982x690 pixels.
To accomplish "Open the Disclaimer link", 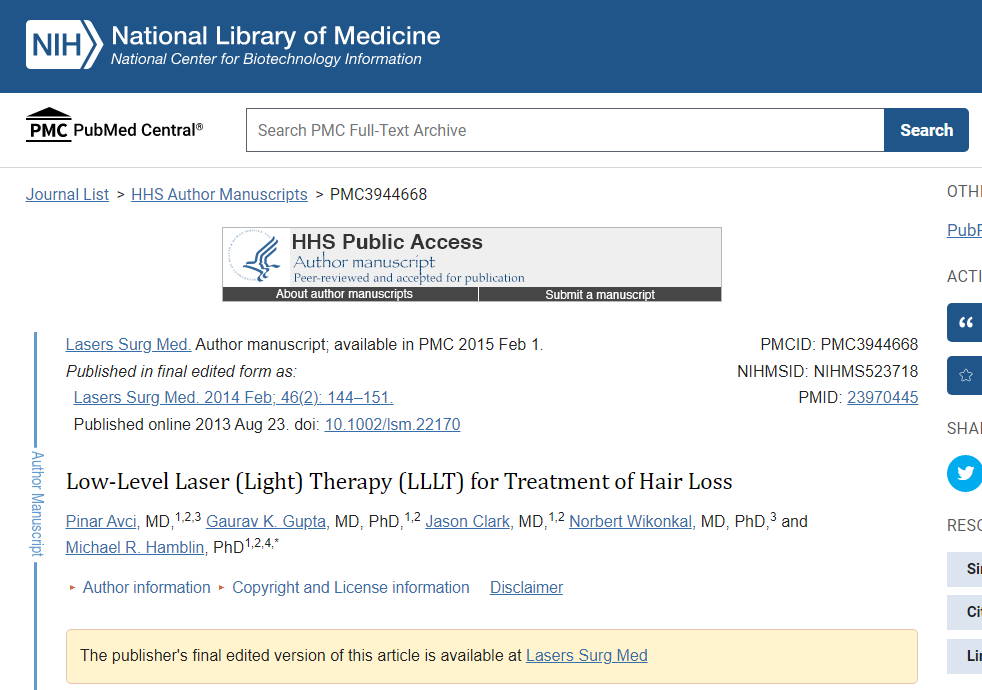I will [x=526, y=587].
